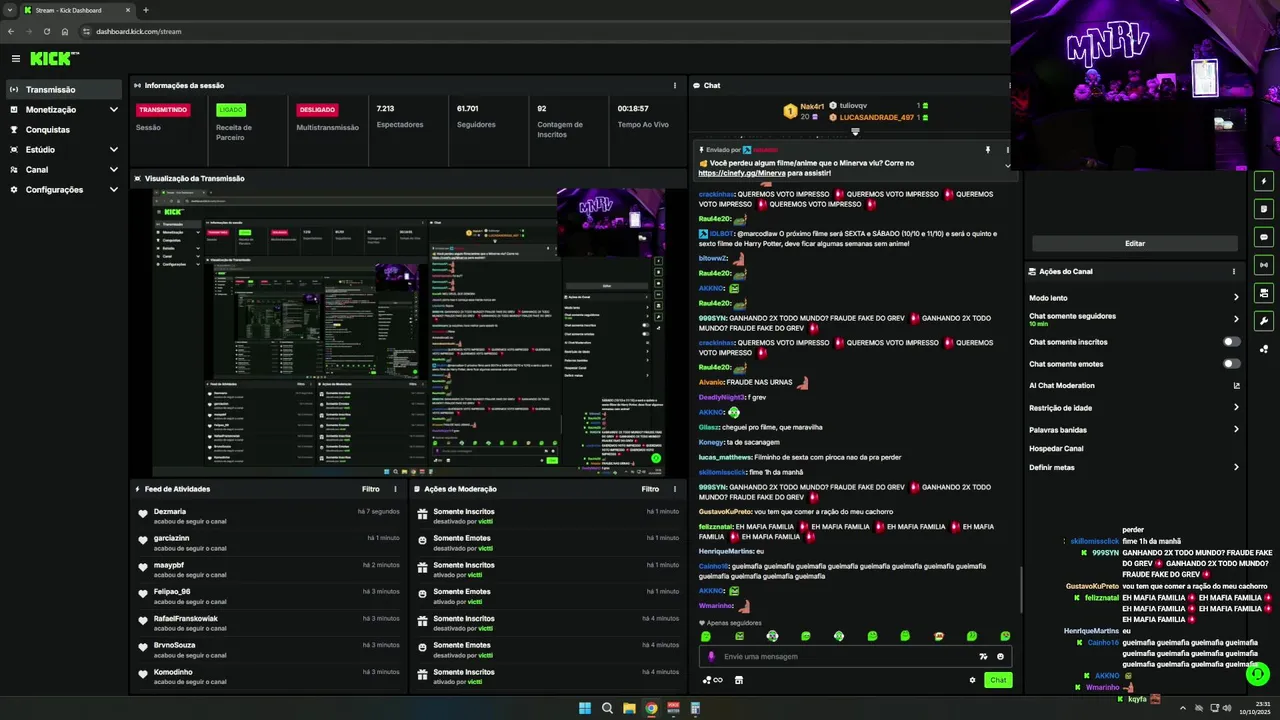This screenshot has height=720, width=1280.
Task: Toggle Chat somente emotes switch
Action: pyautogui.click(x=1232, y=364)
